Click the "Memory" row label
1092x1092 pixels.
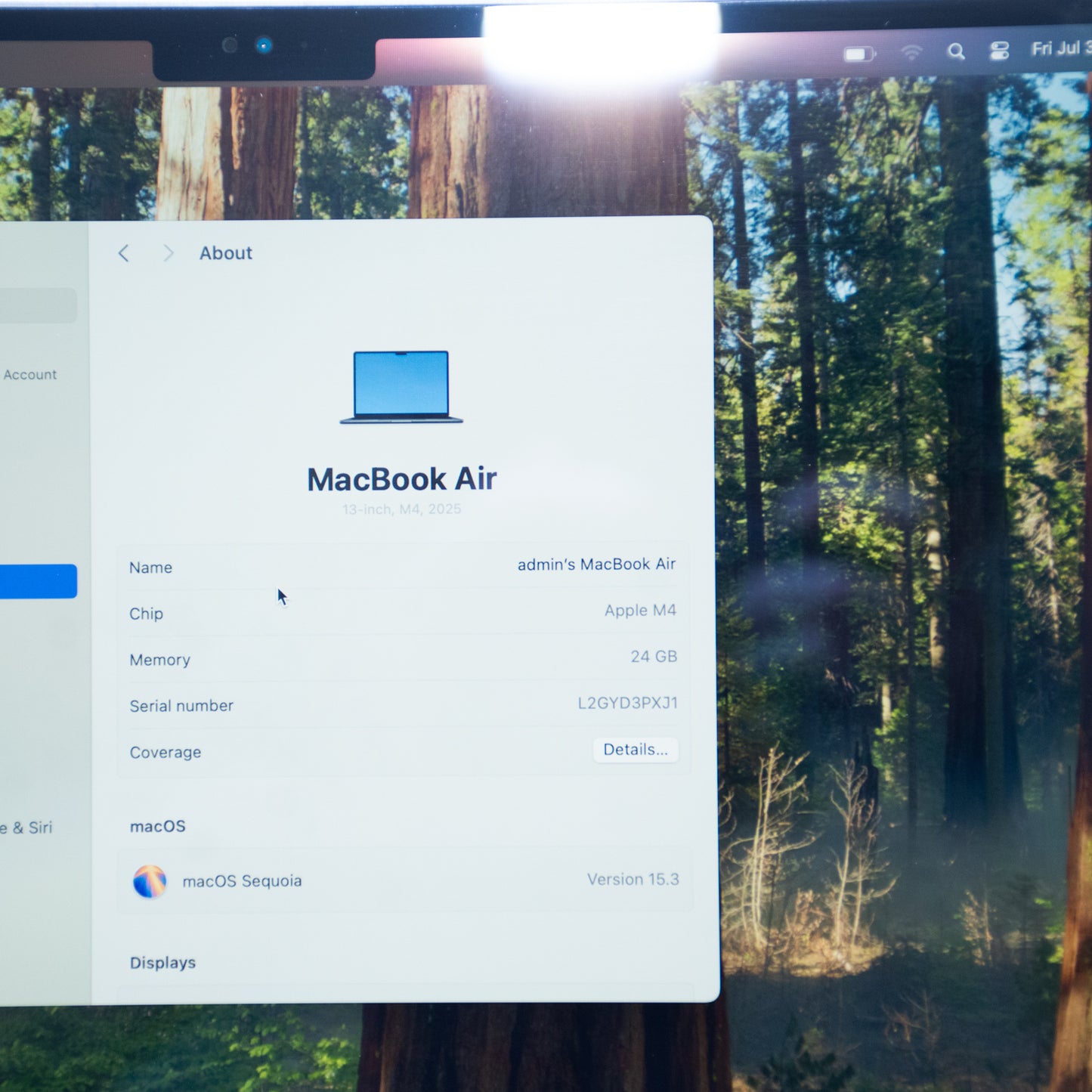[159, 660]
